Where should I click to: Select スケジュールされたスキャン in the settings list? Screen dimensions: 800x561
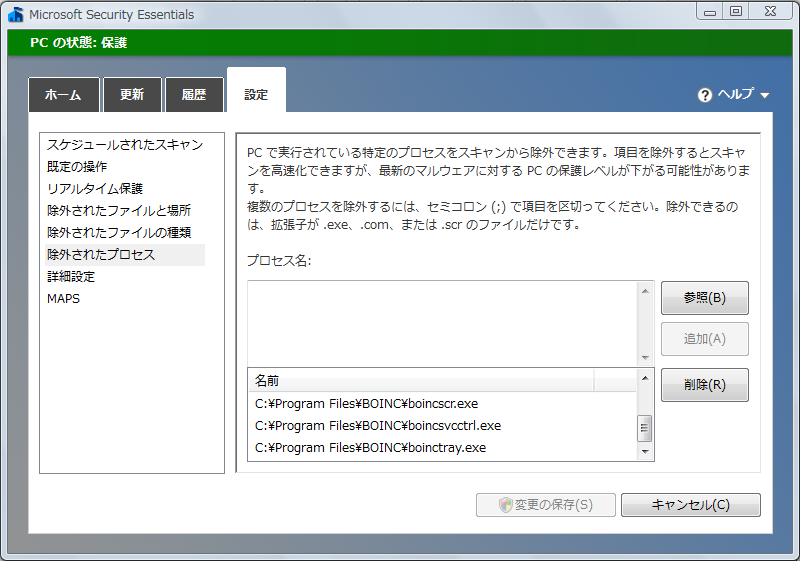125,145
